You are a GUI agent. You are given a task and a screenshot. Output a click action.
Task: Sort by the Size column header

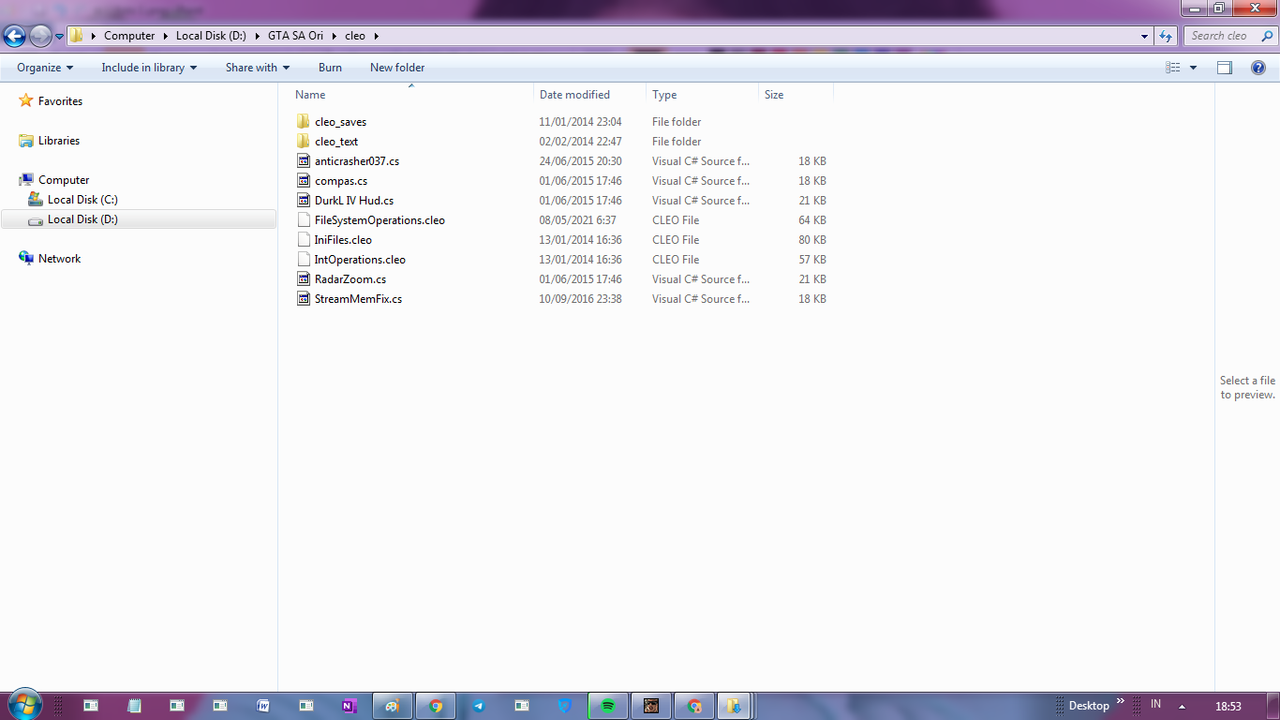[795, 95]
